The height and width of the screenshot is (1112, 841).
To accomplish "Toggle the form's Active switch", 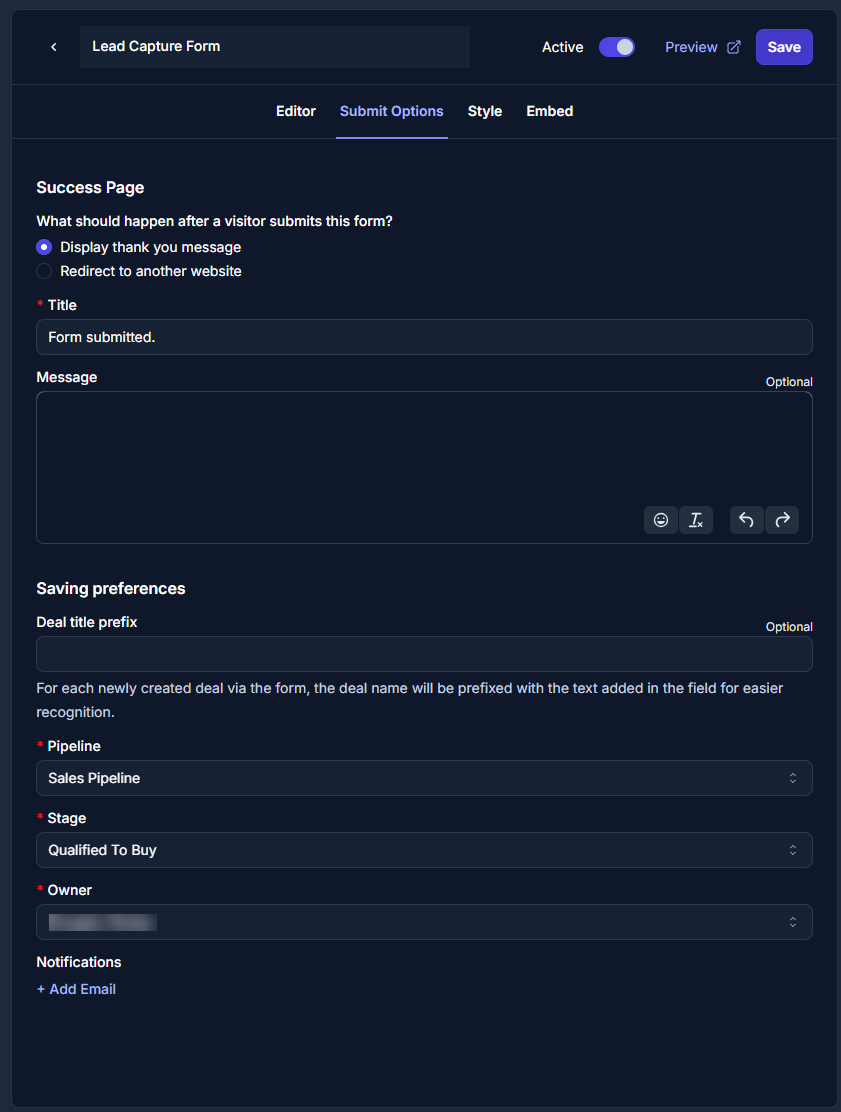I will (x=617, y=47).
